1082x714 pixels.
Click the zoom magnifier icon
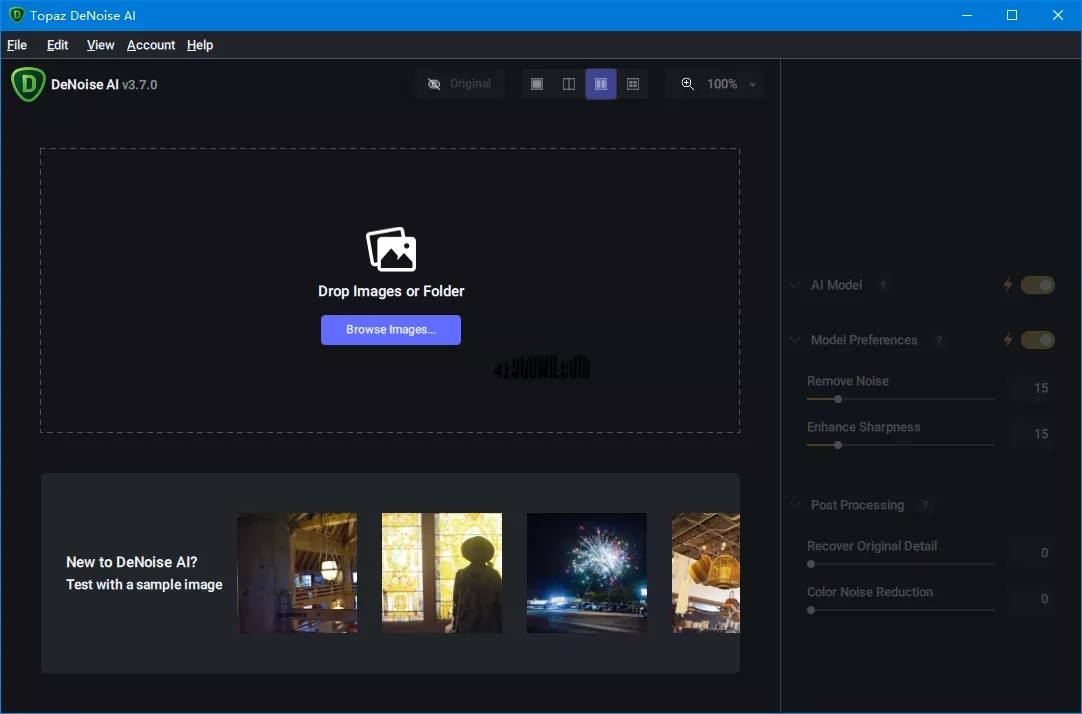click(x=688, y=84)
